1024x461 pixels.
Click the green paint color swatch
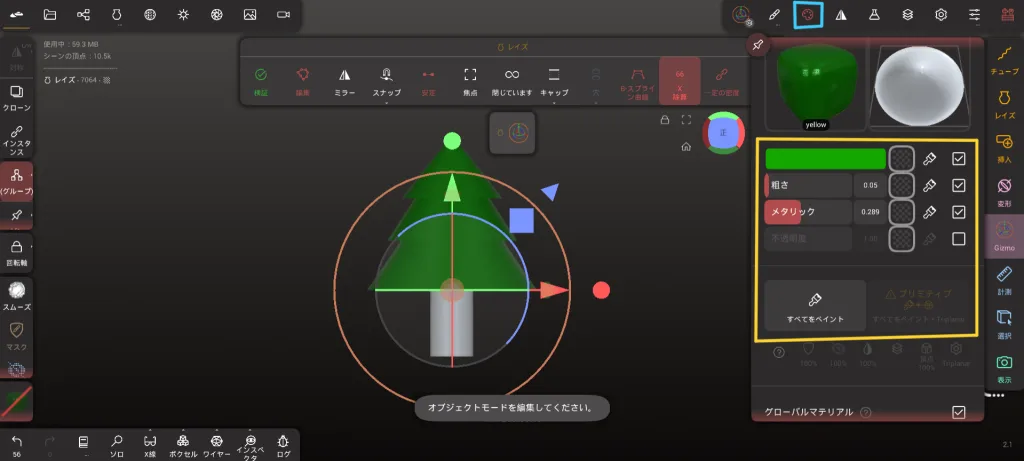825,158
